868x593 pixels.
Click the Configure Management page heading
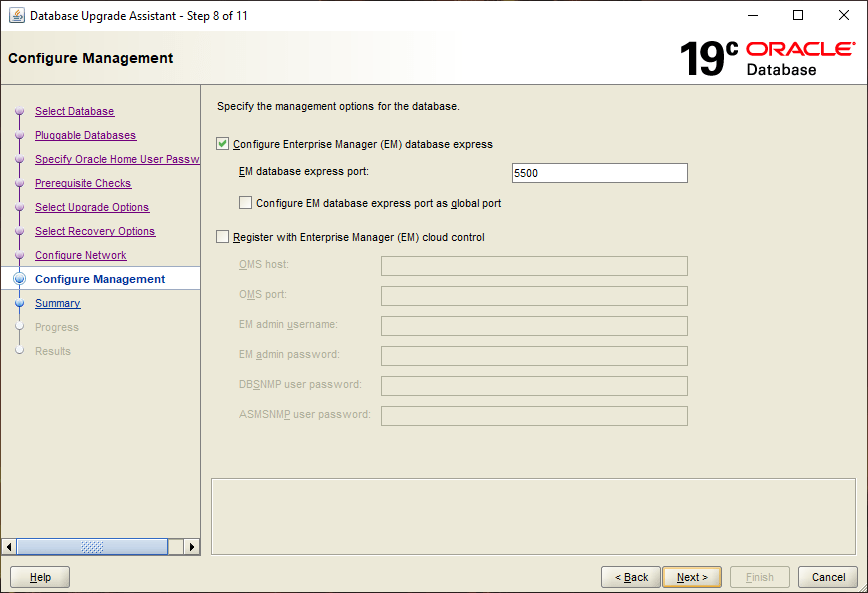91,58
